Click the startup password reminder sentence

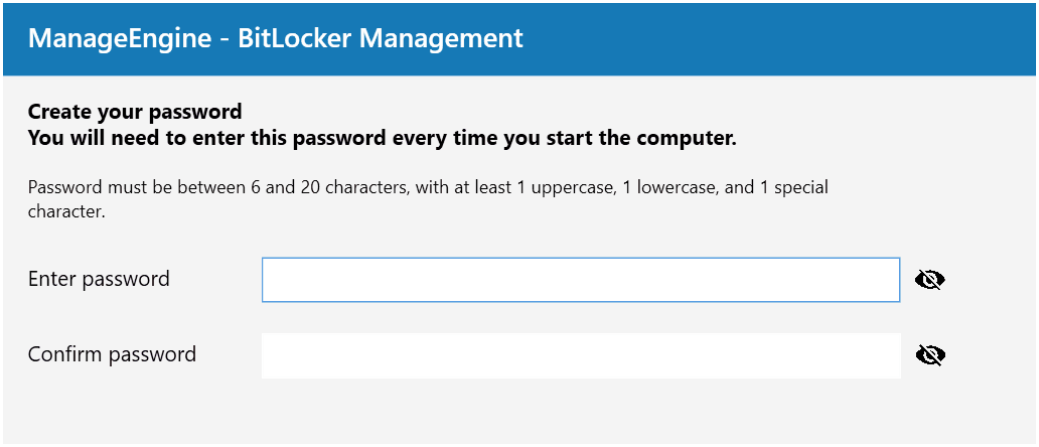coord(382,138)
